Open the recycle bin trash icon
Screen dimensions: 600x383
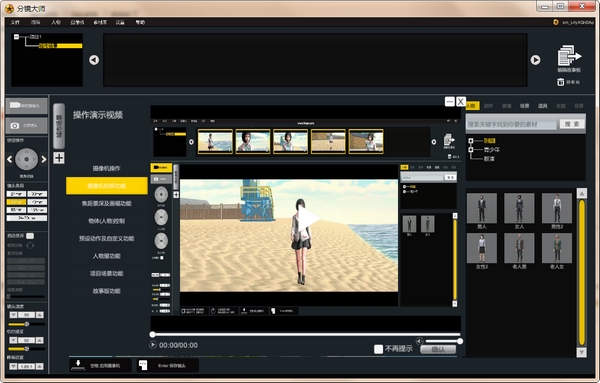(561, 82)
